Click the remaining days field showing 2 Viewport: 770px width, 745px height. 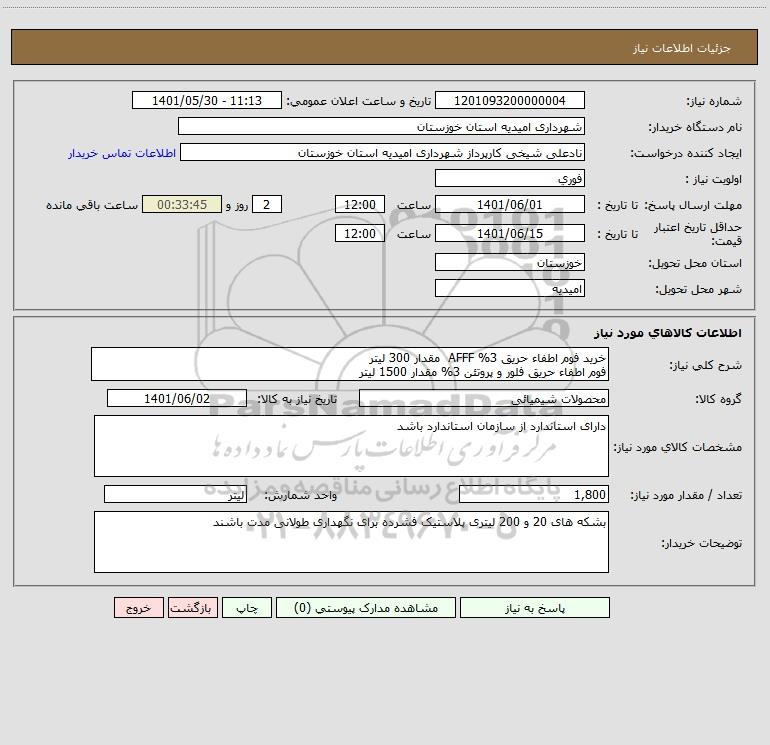(267, 204)
